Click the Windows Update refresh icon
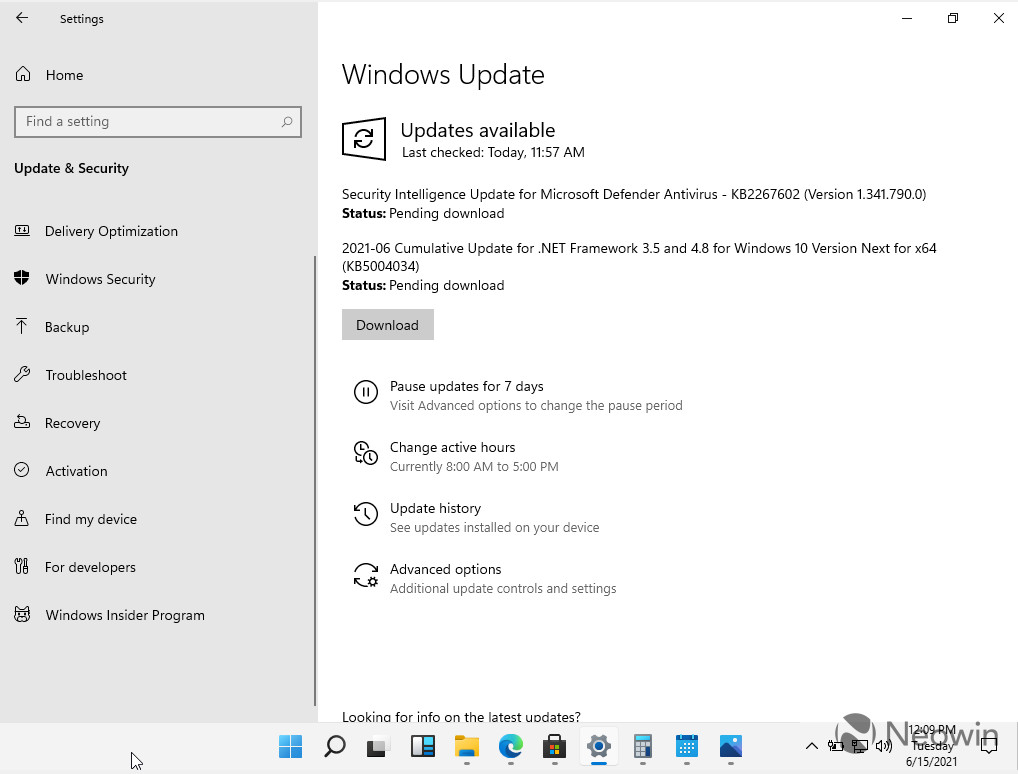 tap(363, 140)
